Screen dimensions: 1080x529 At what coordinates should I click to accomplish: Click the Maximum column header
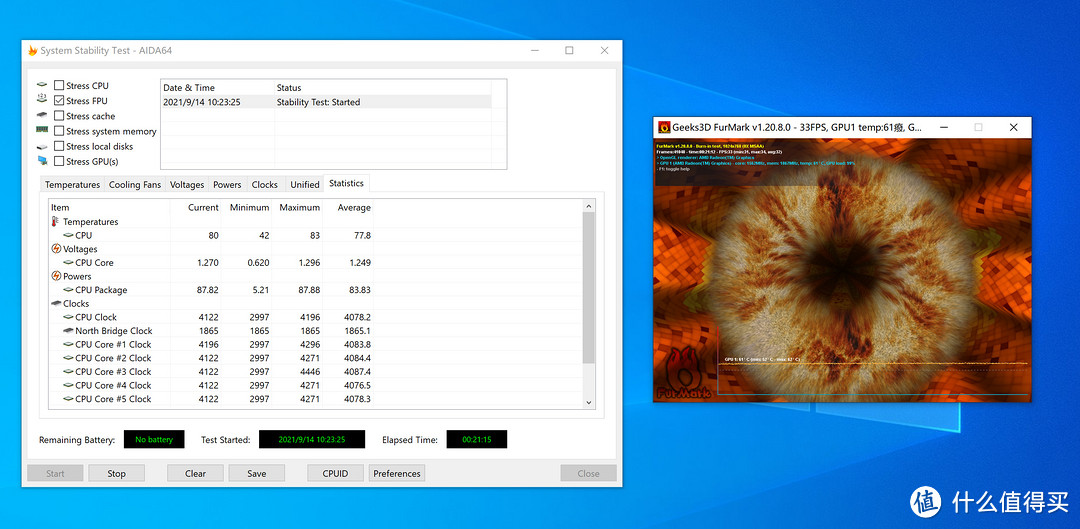(299, 208)
